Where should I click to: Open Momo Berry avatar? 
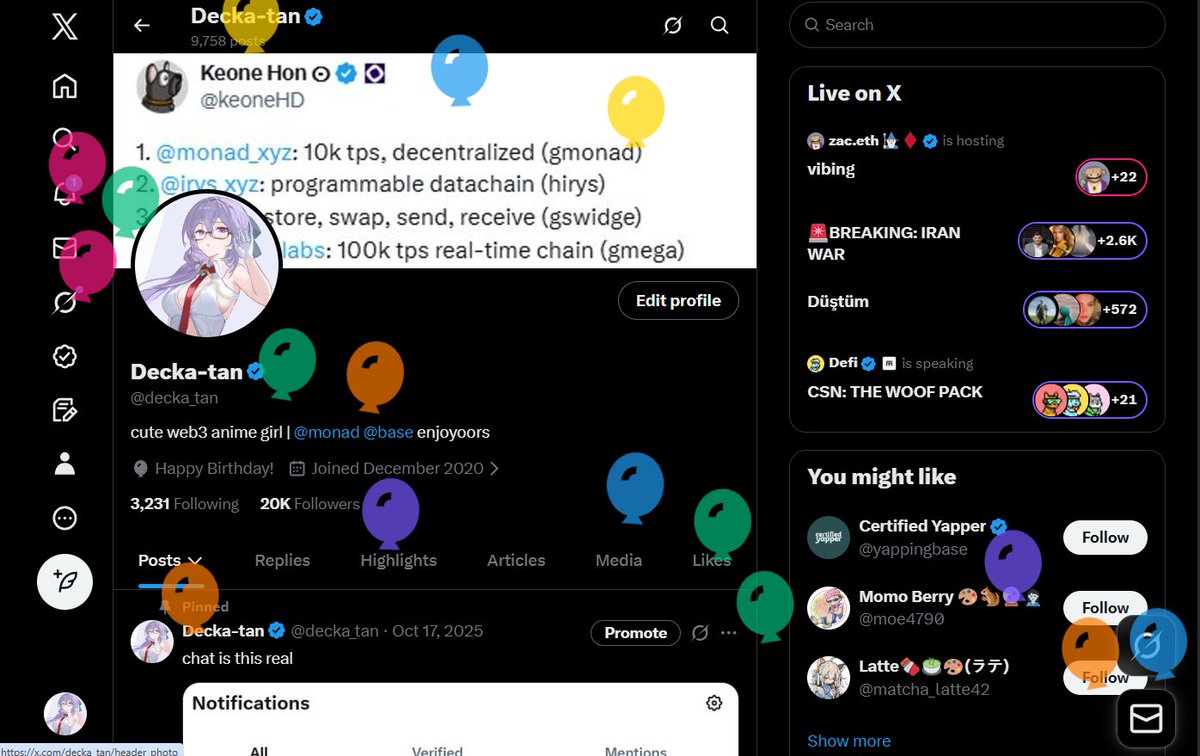click(828, 608)
